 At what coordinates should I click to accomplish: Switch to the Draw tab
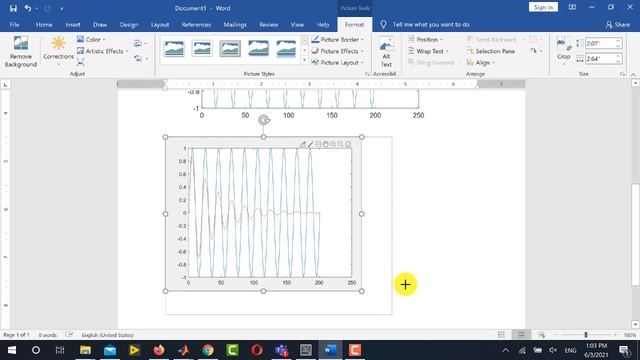(100, 24)
